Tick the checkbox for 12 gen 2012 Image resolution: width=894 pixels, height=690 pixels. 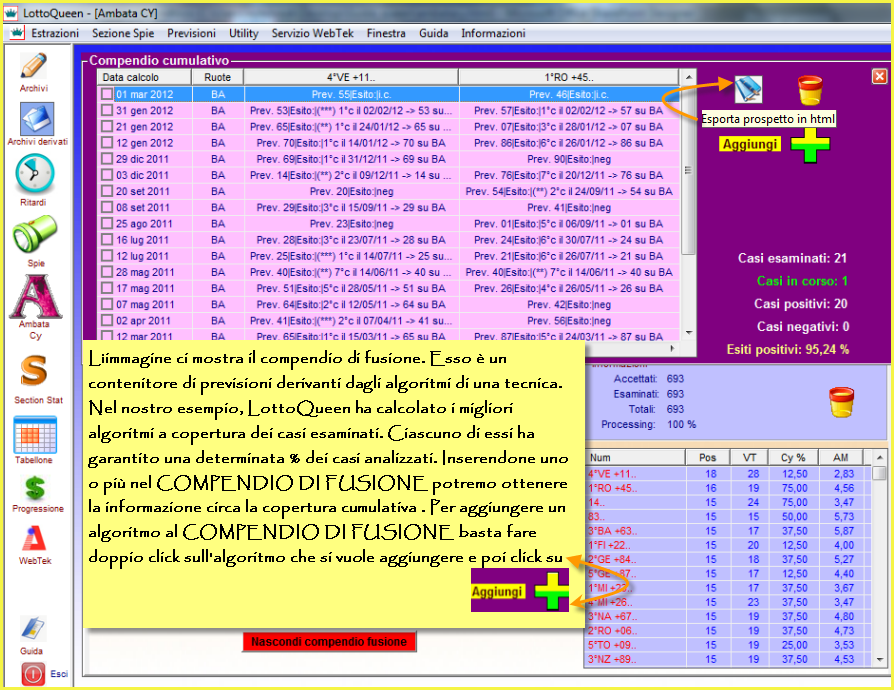click(107, 143)
